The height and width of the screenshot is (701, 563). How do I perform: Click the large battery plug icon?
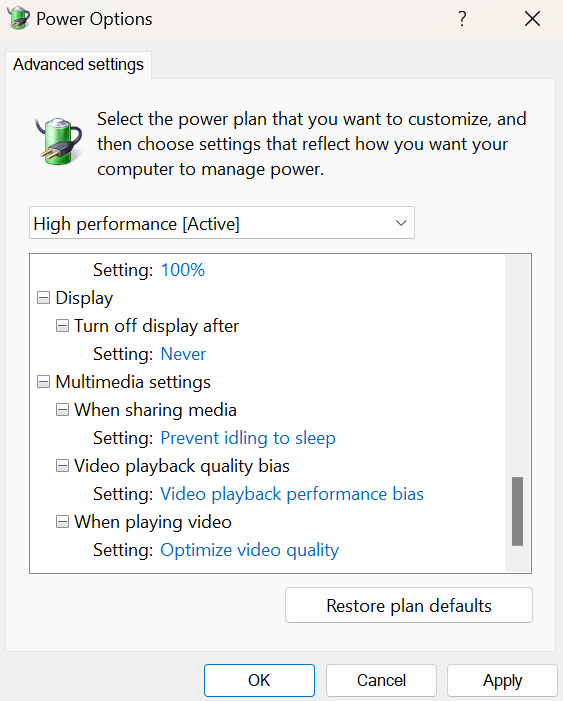pos(59,141)
